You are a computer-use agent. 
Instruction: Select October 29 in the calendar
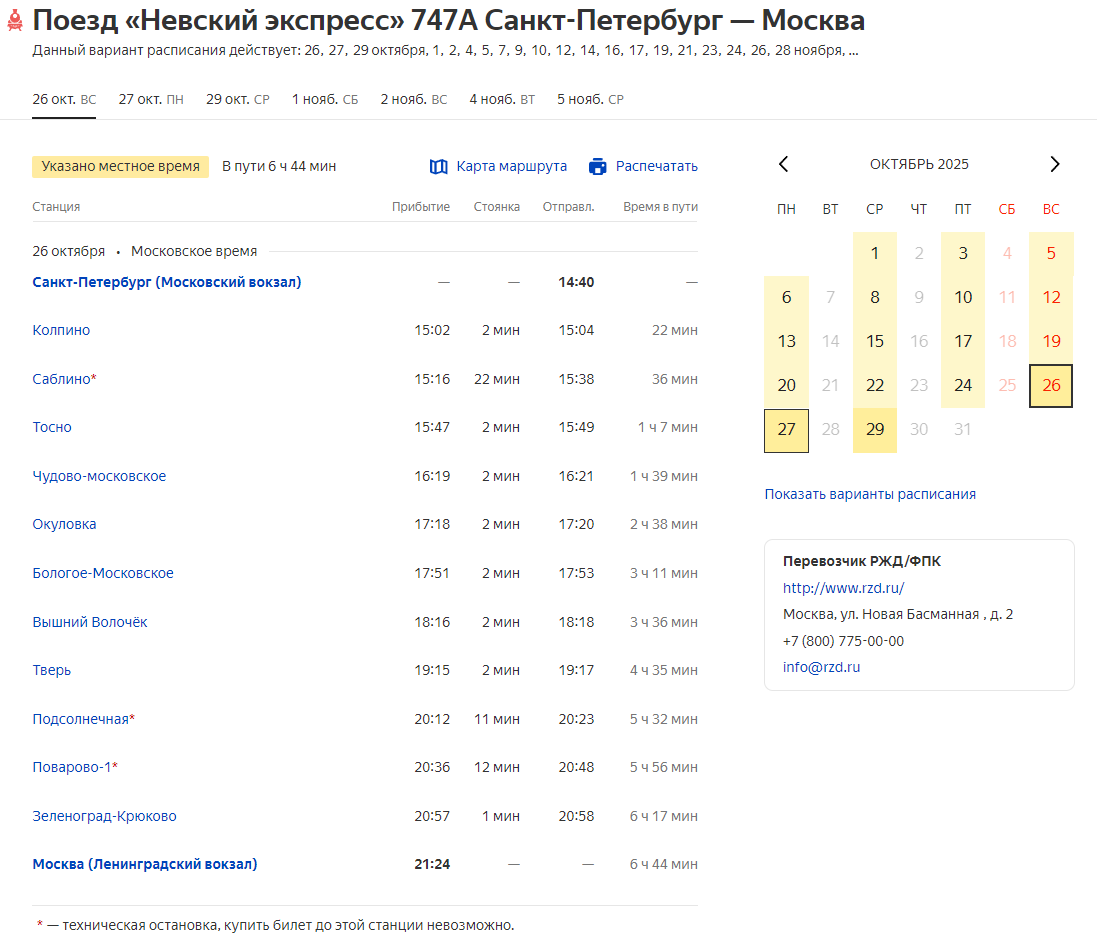click(874, 429)
